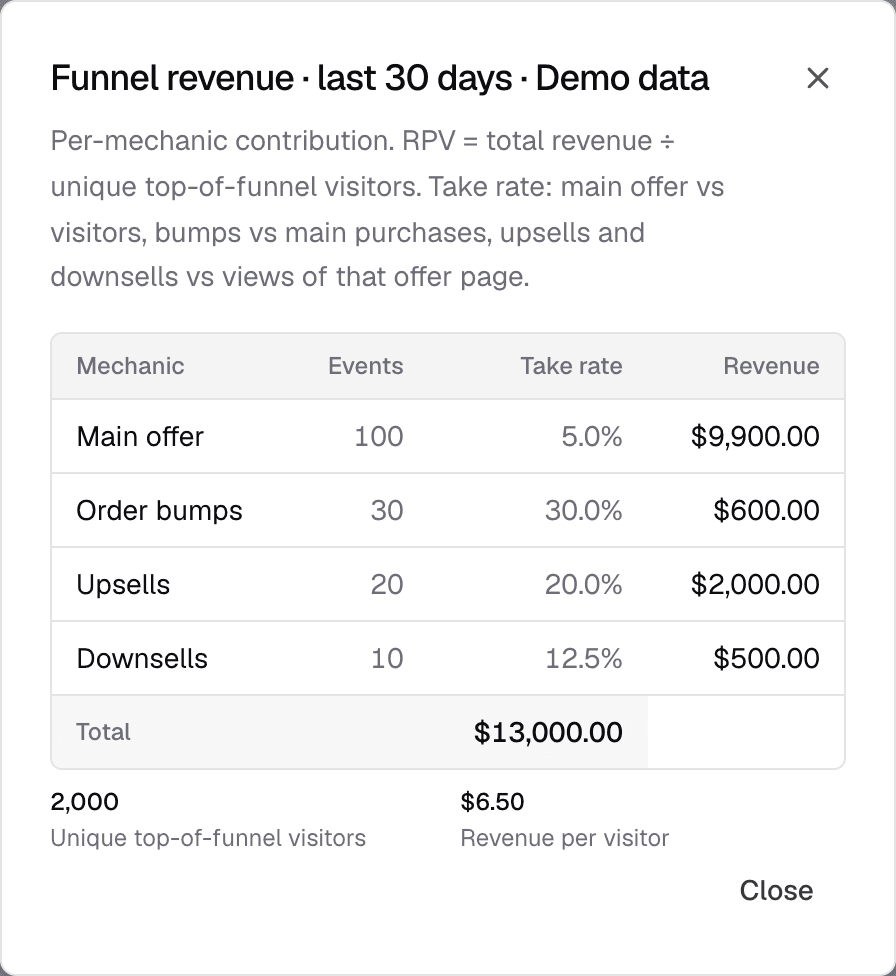896x976 pixels.
Task: Click the 'Unique top-of-funnel visitors' caption
Action: (x=208, y=838)
